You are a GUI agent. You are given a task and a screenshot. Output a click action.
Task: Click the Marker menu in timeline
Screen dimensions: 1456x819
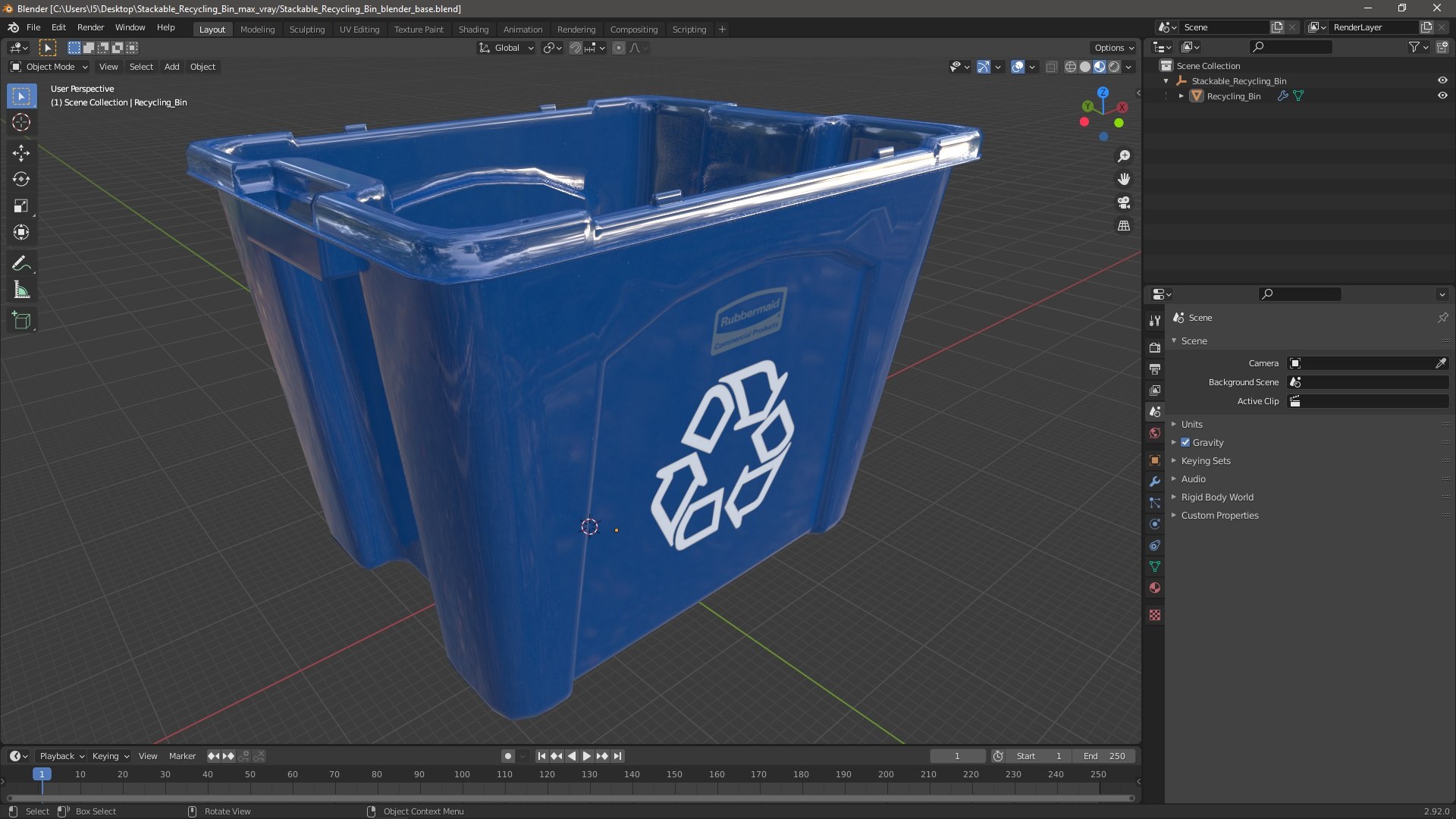[x=182, y=756]
